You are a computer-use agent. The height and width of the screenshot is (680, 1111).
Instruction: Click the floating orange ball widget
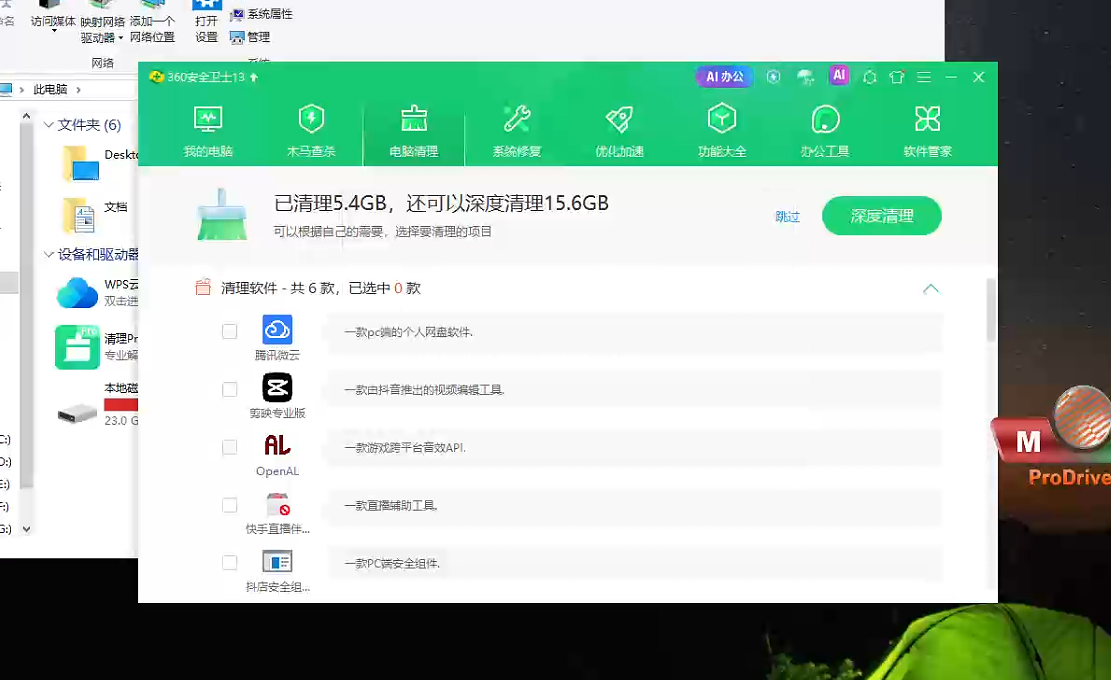1083,416
